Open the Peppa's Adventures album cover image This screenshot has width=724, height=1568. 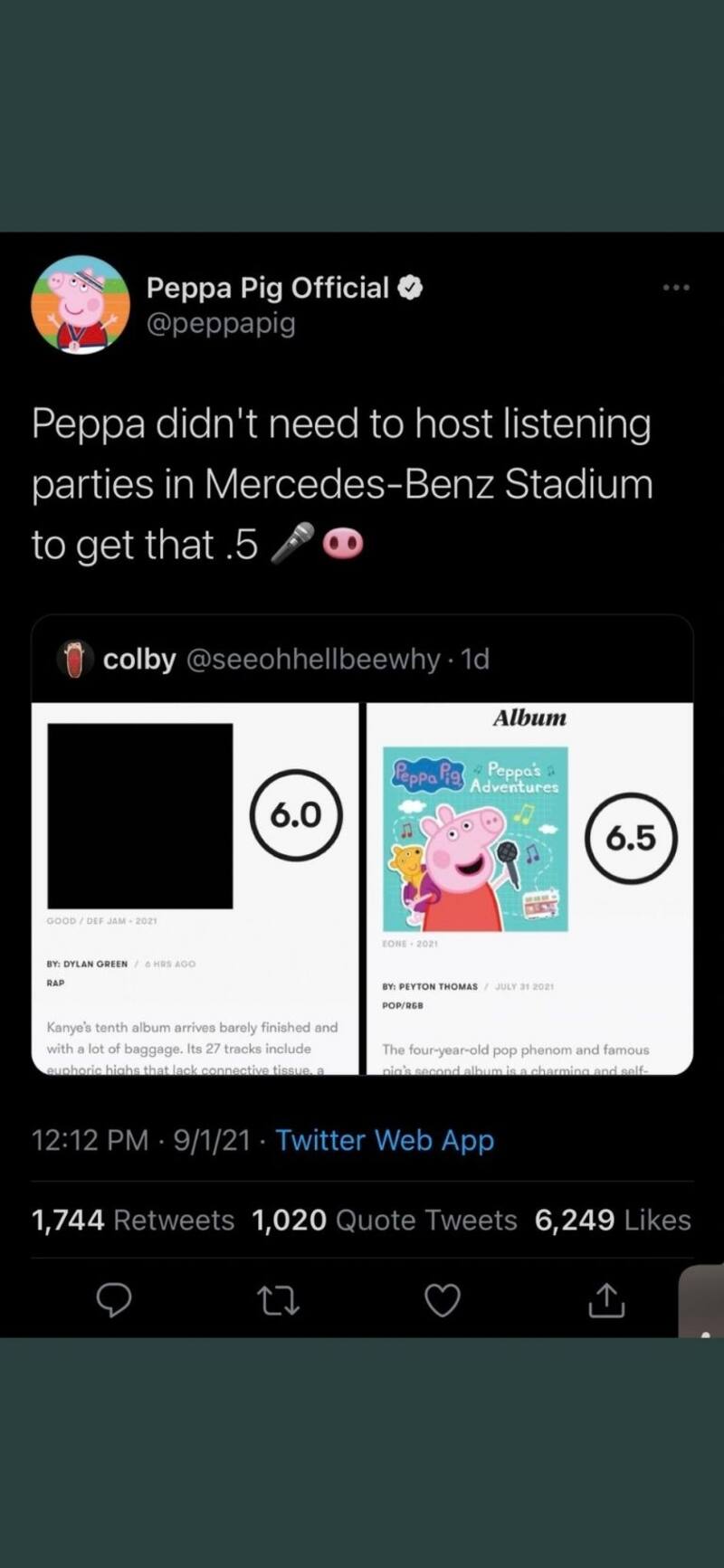click(x=475, y=839)
